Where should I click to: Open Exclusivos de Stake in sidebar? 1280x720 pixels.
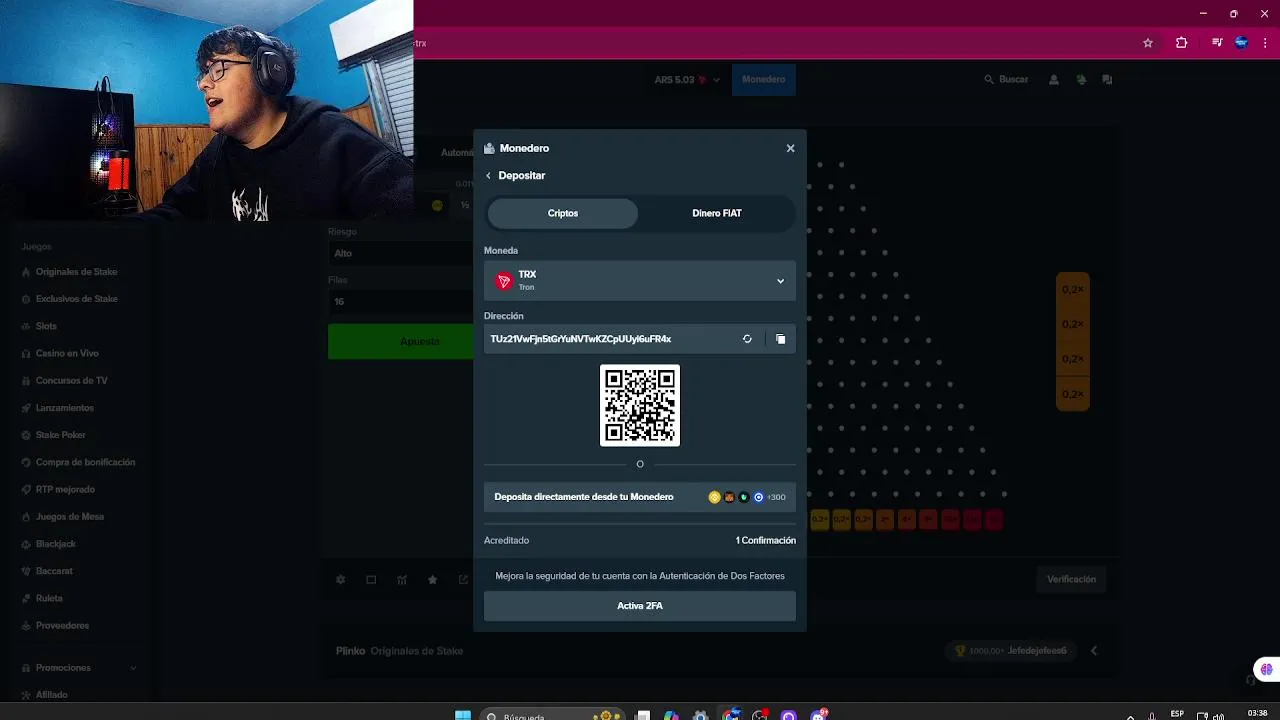click(x=76, y=299)
